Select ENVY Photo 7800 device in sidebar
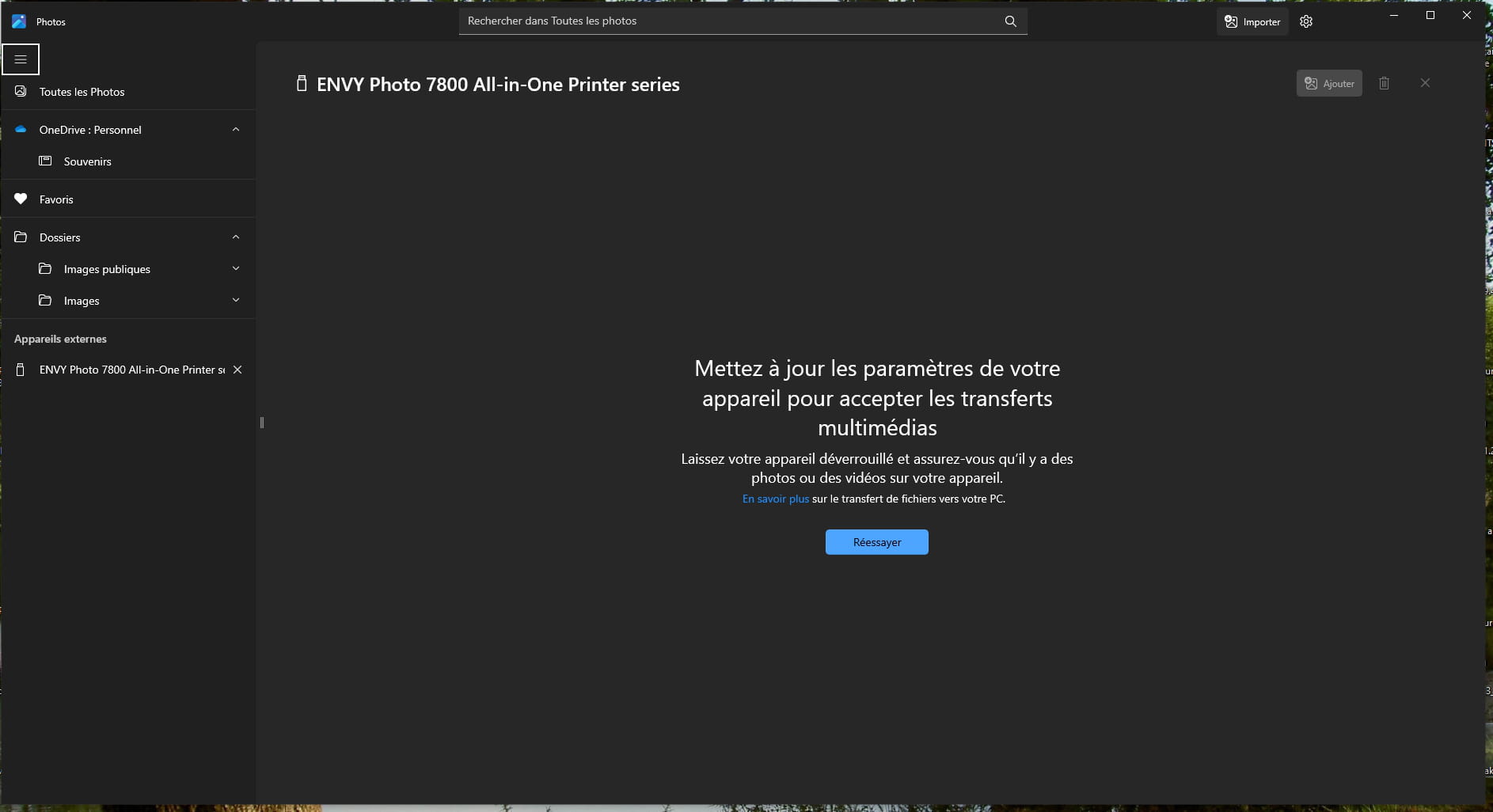The height and width of the screenshot is (812, 1493). [131, 370]
